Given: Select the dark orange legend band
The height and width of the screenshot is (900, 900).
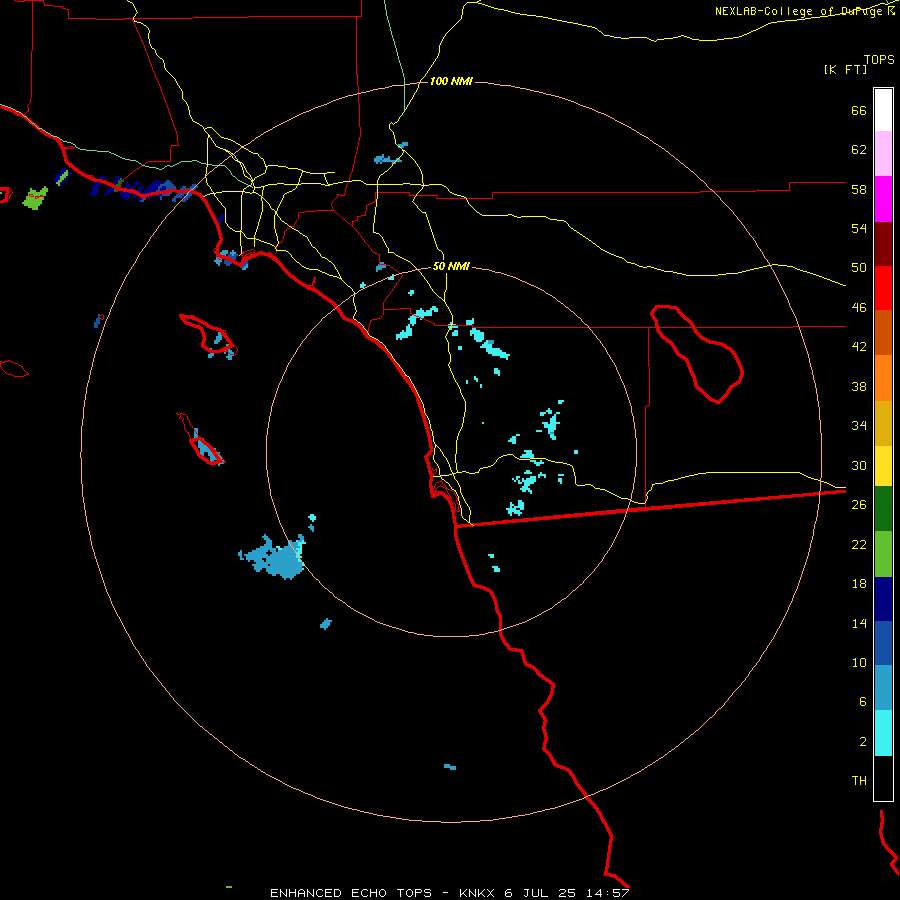Looking at the screenshot, I should point(883,332).
